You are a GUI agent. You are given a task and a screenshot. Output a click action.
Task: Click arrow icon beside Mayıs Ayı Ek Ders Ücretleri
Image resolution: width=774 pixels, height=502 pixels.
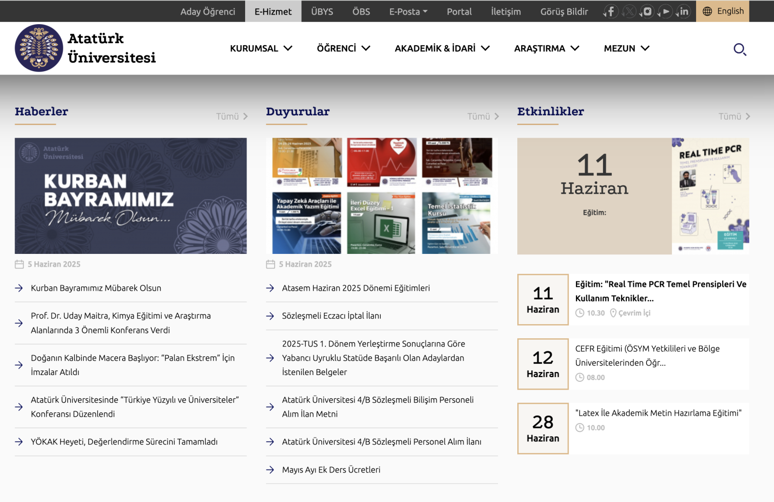click(x=270, y=470)
